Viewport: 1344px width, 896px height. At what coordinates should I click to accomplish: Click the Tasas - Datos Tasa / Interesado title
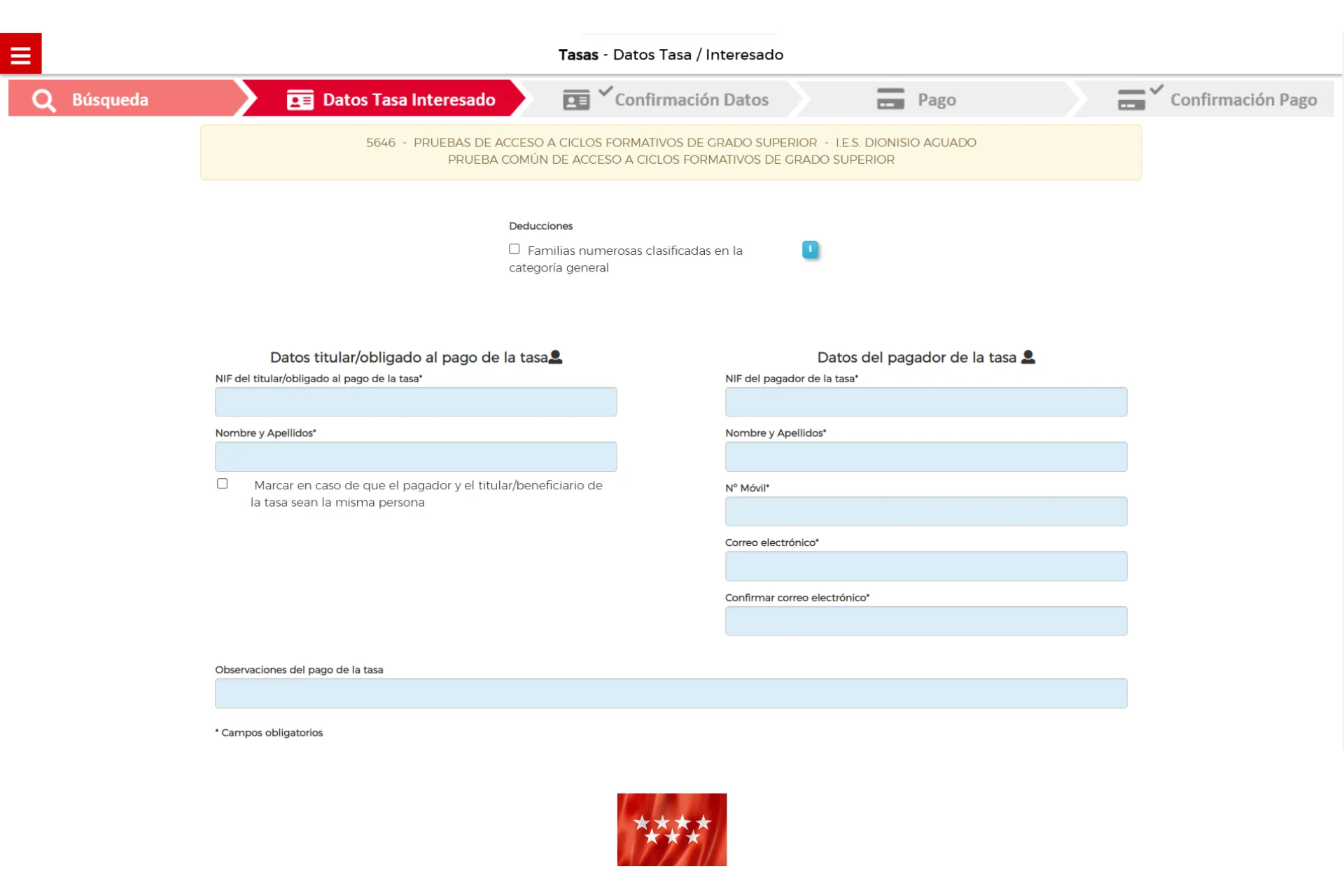coord(671,55)
